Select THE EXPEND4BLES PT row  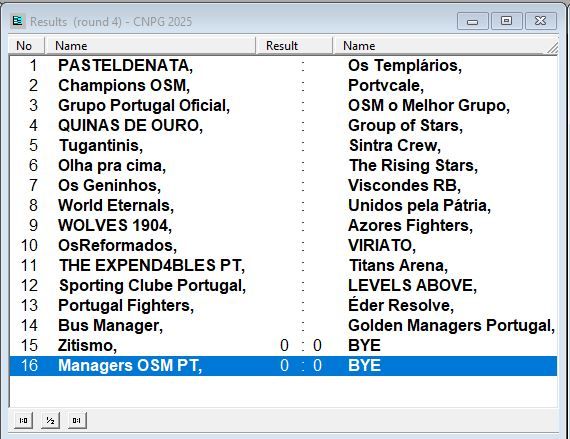pyautogui.click(x=283, y=265)
